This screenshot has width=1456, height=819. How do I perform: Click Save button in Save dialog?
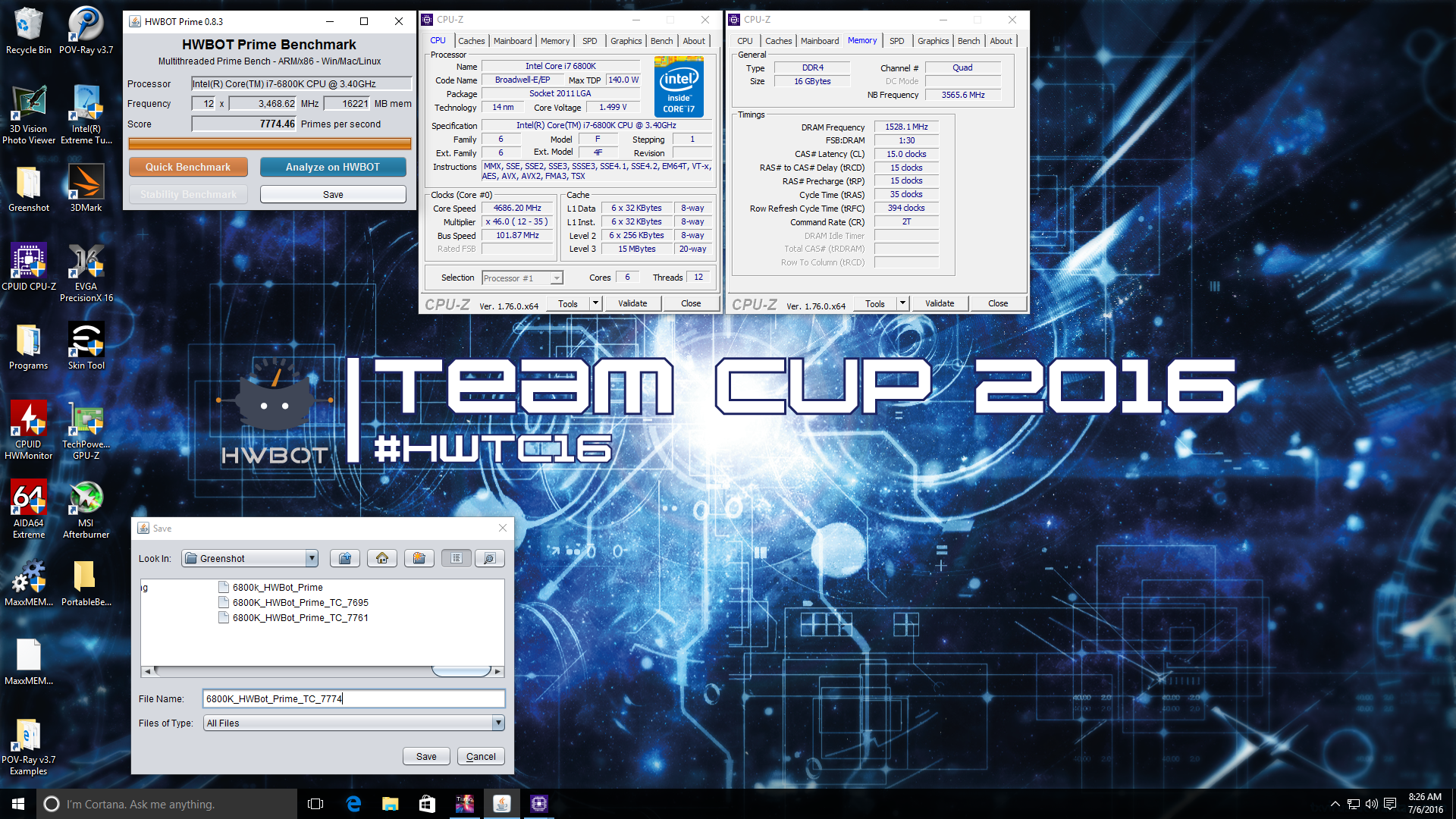point(426,756)
